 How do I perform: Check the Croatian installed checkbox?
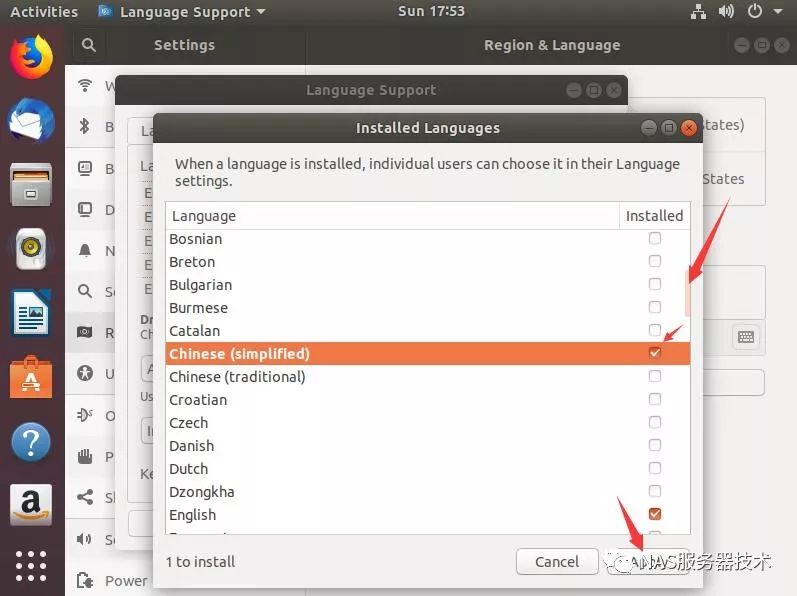[x=655, y=399]
